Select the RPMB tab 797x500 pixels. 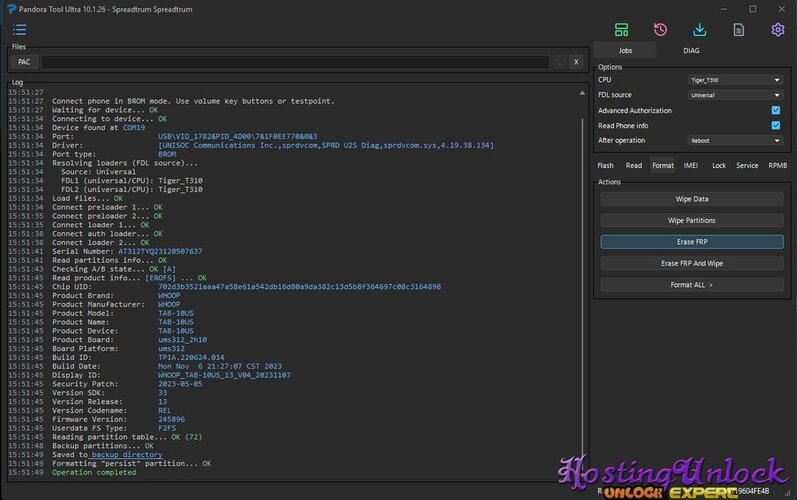pos(778,165)
